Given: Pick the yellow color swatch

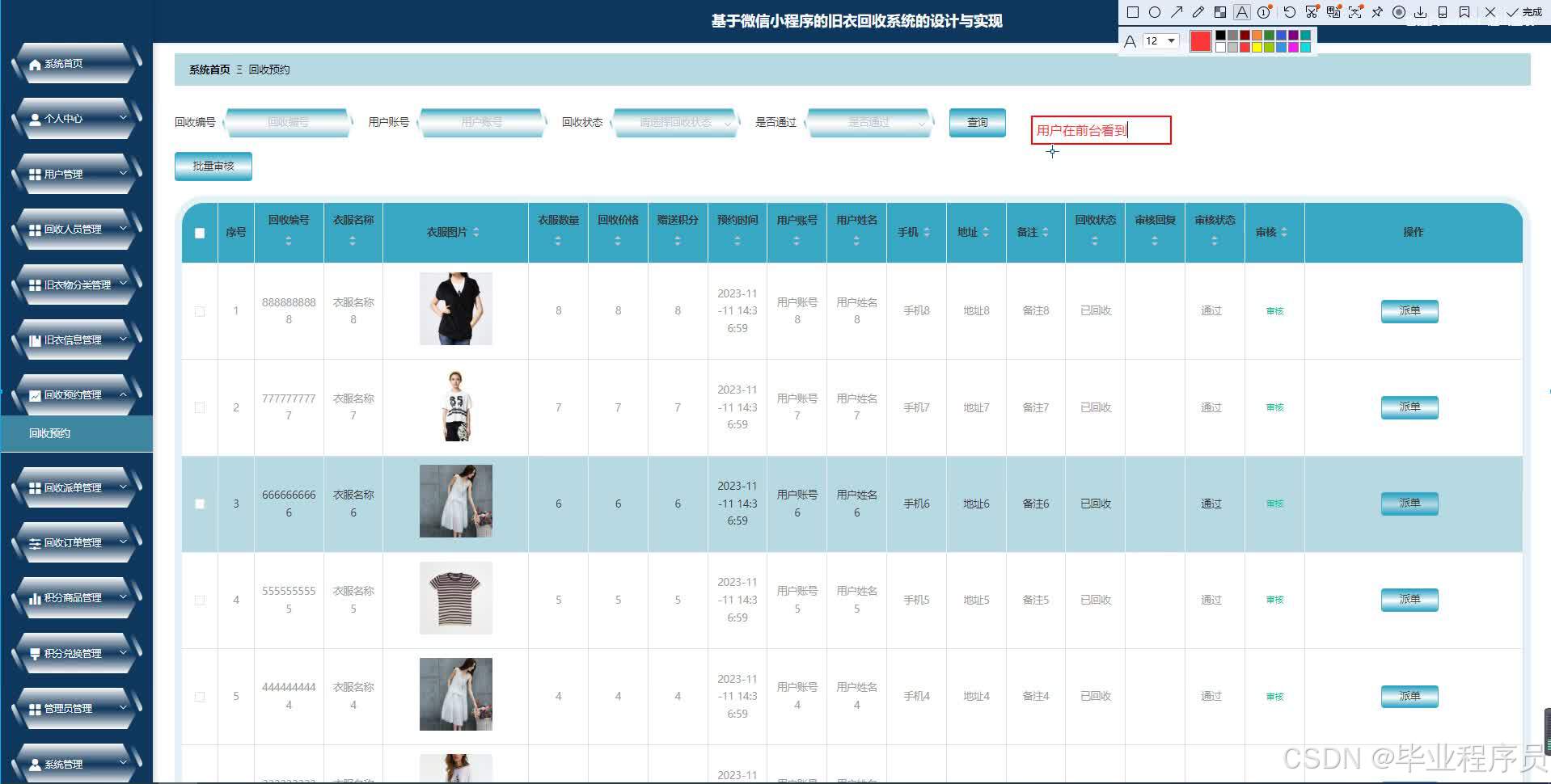Looking at the screenshot, I should [1257, 47].
